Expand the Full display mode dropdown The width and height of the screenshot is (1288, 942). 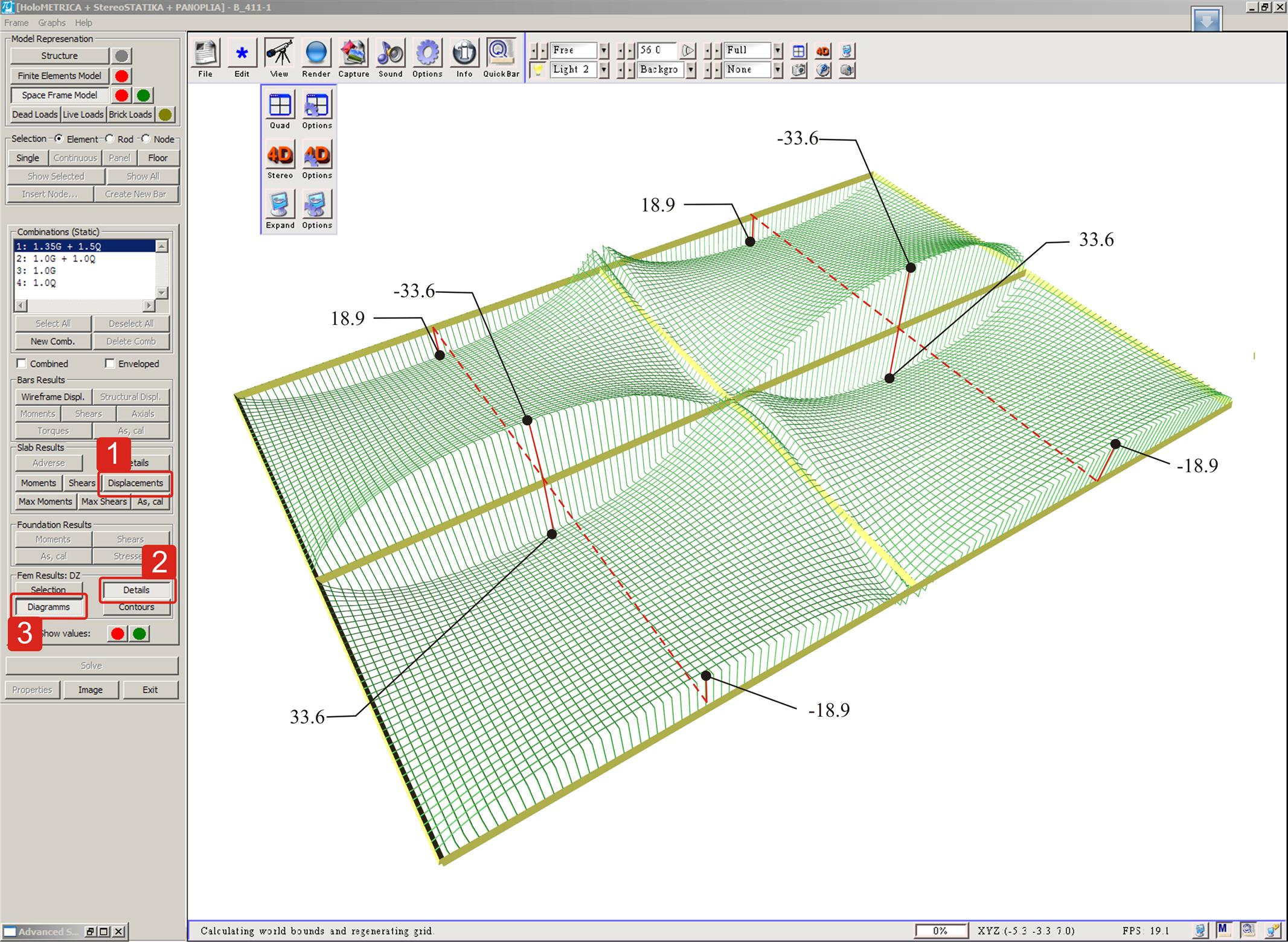coord(778,51)
